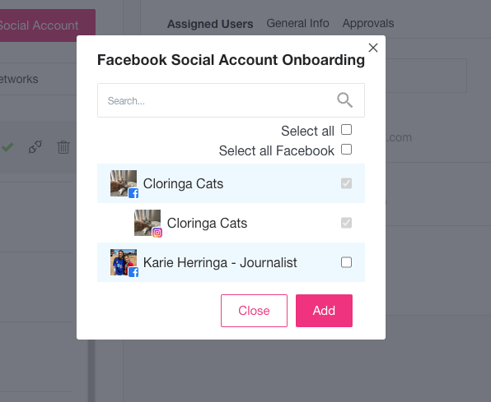This screenshot has height=402, width=491.
Task: Toggle the Cloringa Cats Facebook checkbox
Action: point(346,183)
